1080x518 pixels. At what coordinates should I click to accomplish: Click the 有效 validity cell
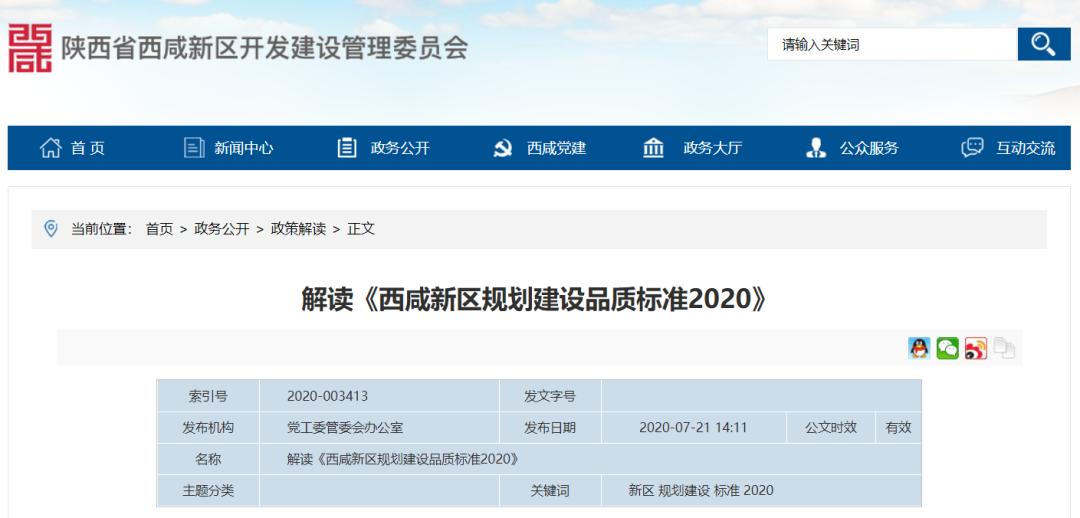coord(898,428)
